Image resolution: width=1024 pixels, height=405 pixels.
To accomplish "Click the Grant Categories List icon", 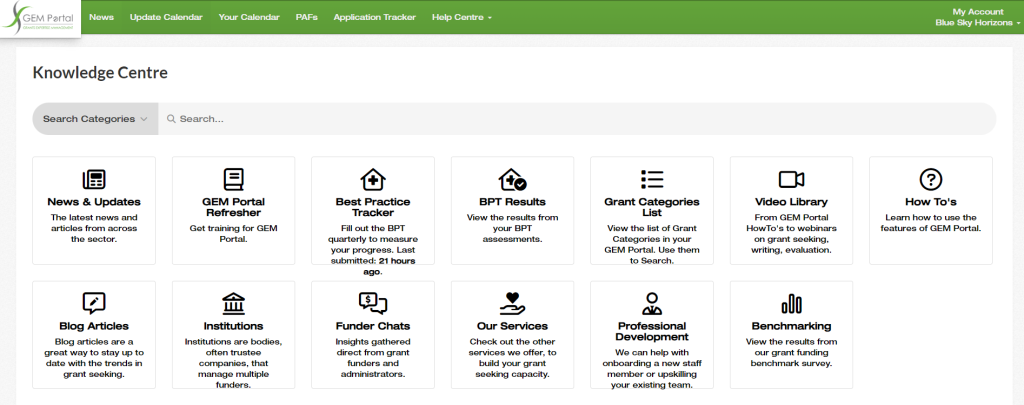I will click(x=652, y=179).
